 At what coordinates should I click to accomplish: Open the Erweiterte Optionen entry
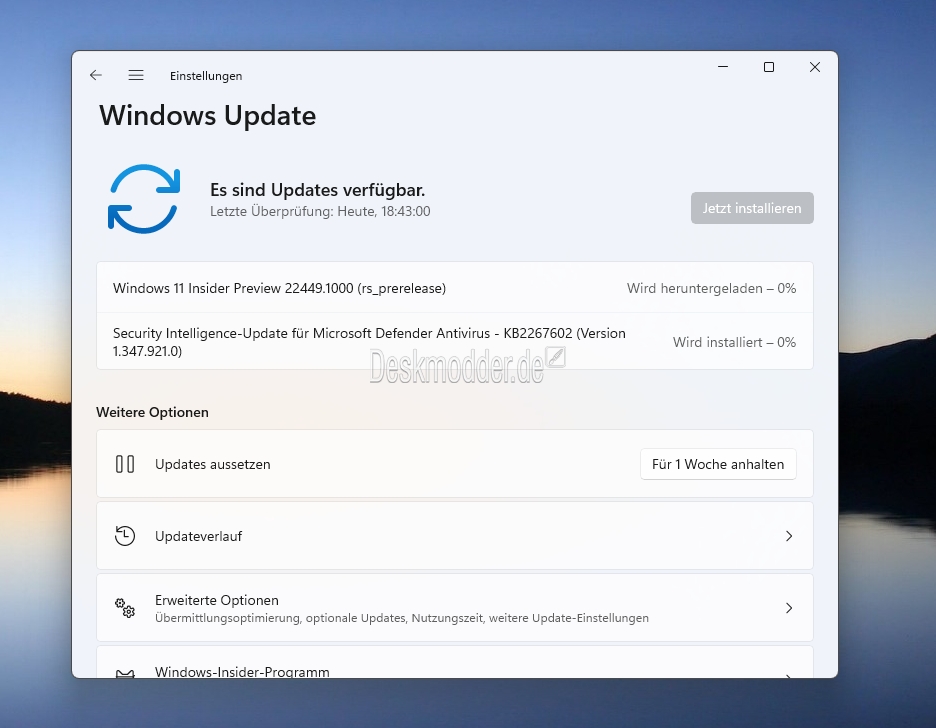455,607
